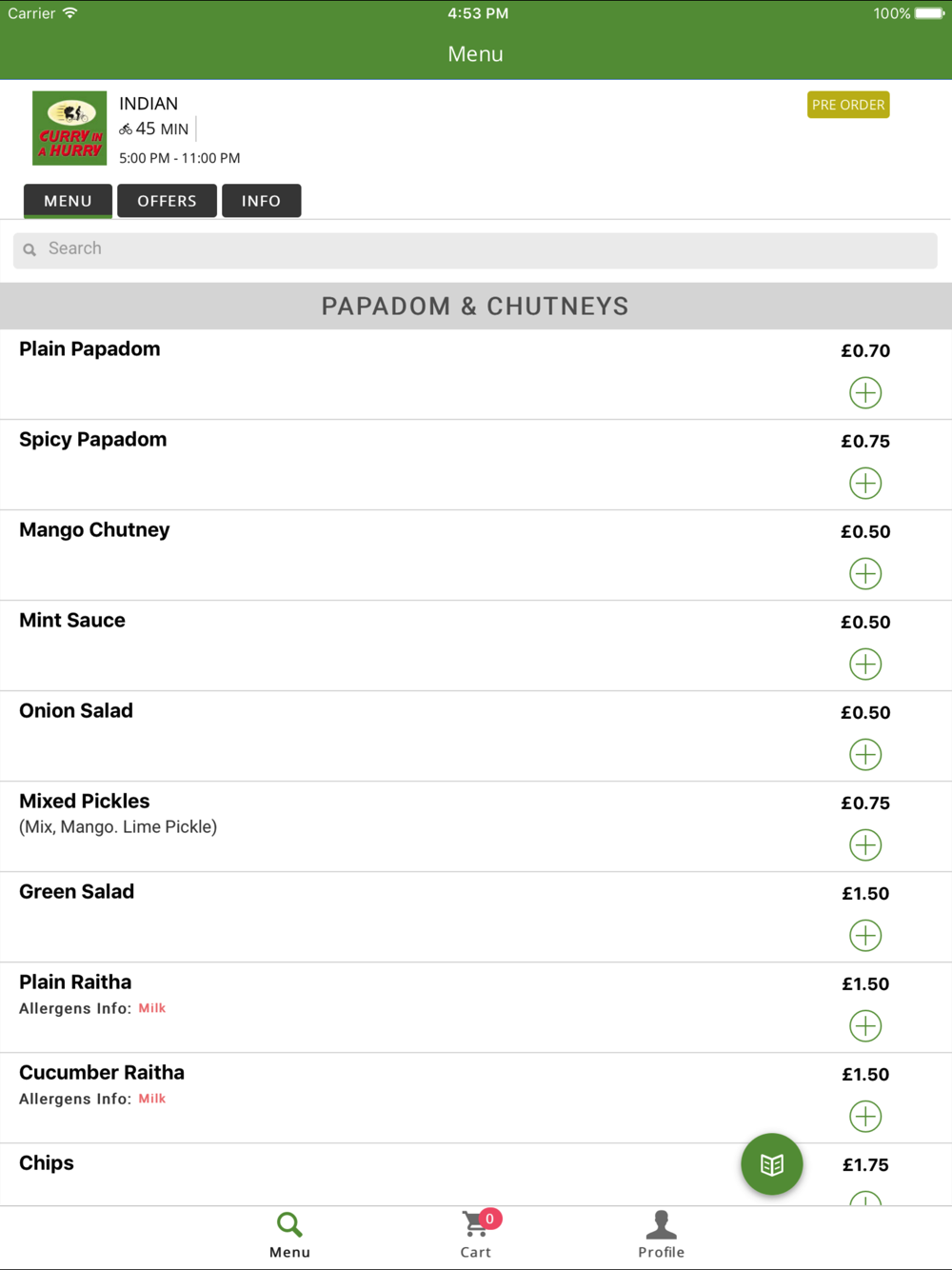Add Mint Sauce with plus icon
This screenshot has height=1270, width=952.
click(x=865, y=664)
